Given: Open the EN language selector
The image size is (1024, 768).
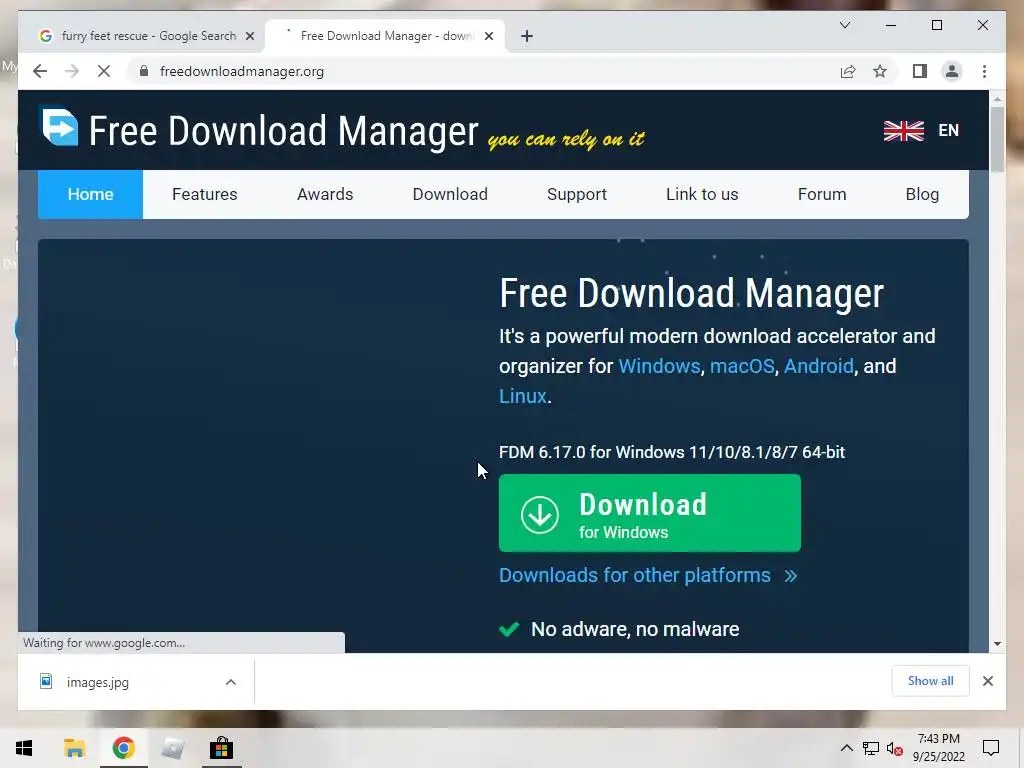Looking at the screenshot, I should pos(948,130).
